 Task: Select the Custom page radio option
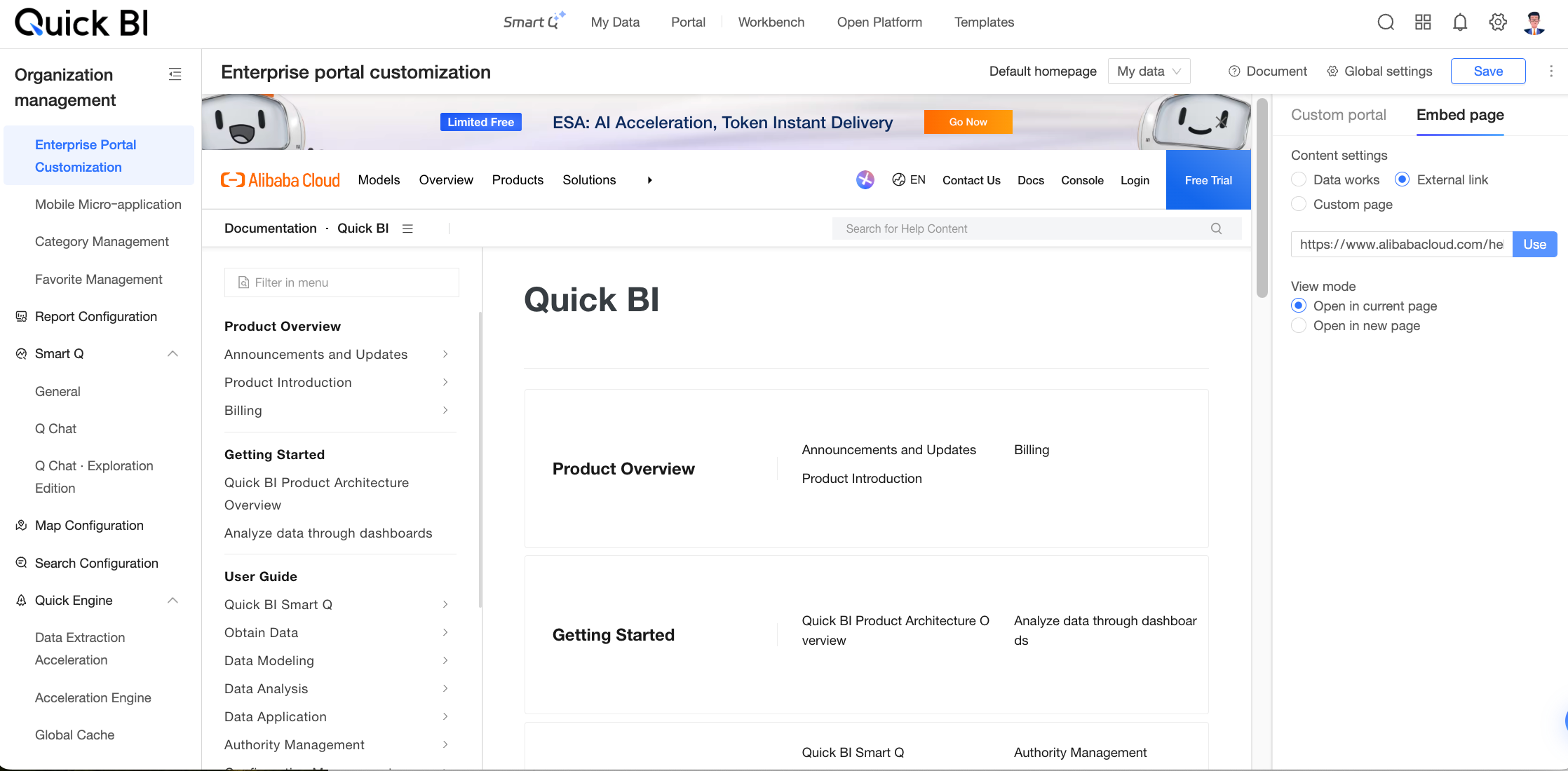click(1299, 204)
